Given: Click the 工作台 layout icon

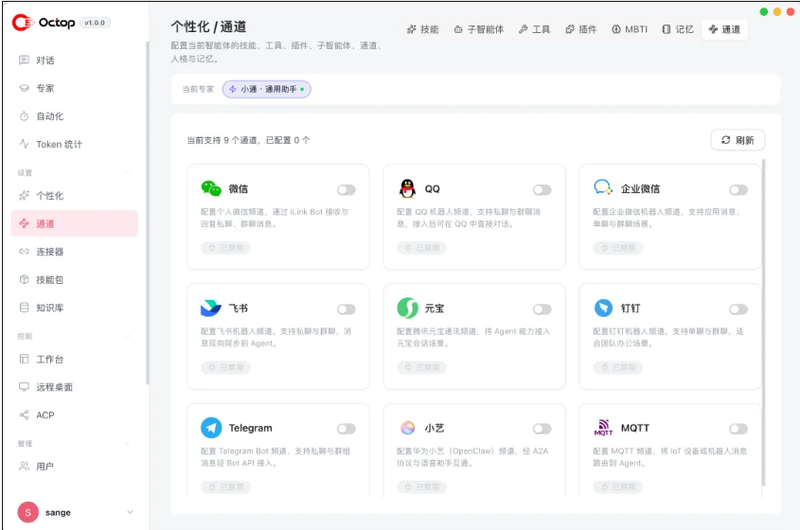Looking at the screenshot, I should click(24, 359).
